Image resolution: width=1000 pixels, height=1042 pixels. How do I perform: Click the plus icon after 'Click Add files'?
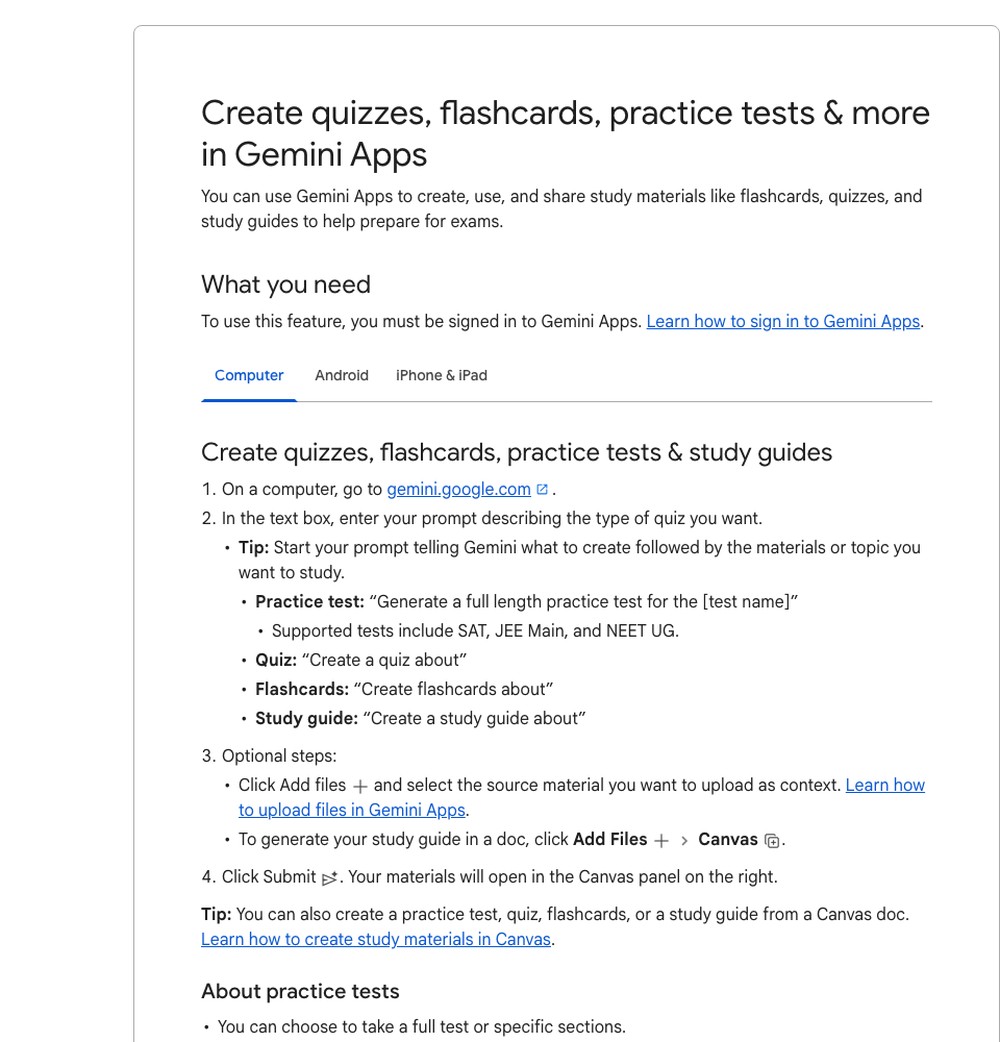(x=360, y=786)
